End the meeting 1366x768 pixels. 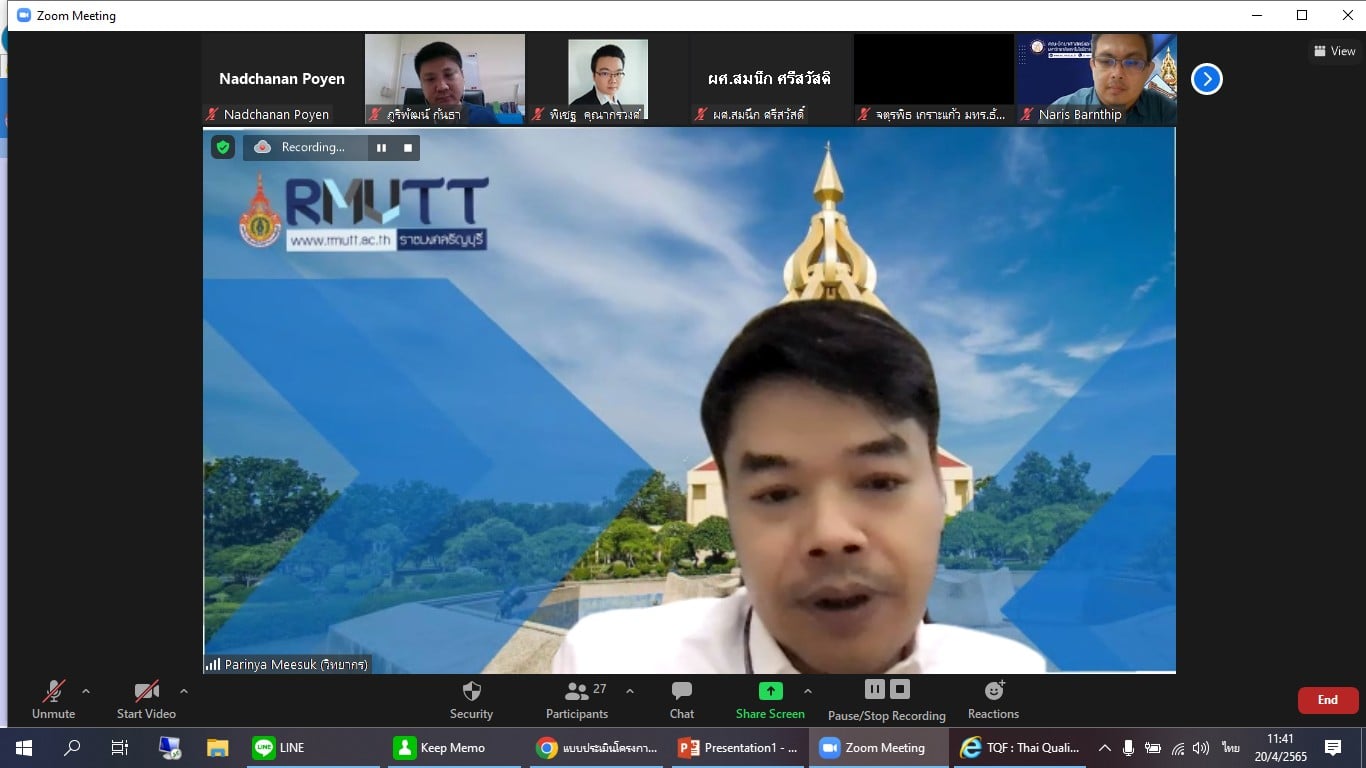[1328, 700]
